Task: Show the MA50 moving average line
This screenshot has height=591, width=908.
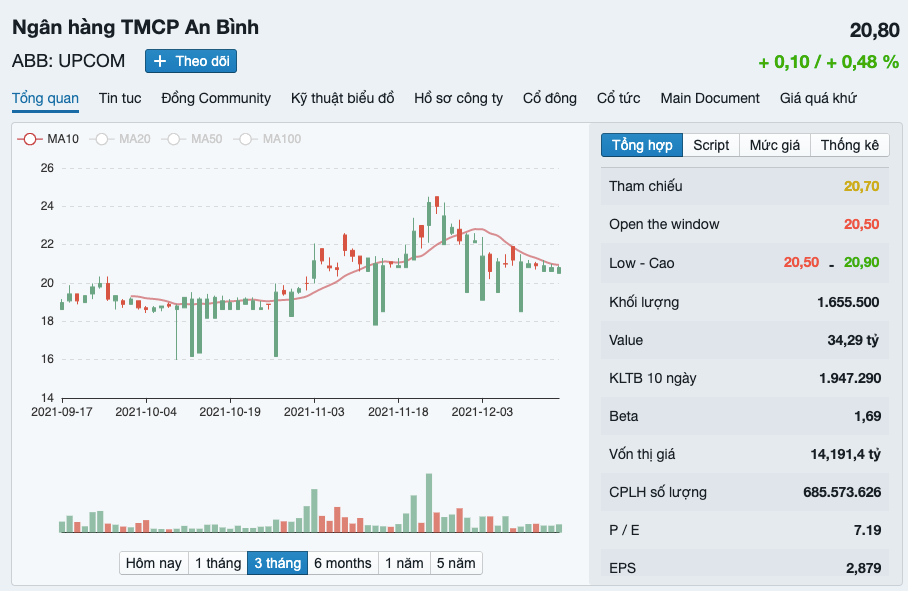Action: [x=174, y=139]
